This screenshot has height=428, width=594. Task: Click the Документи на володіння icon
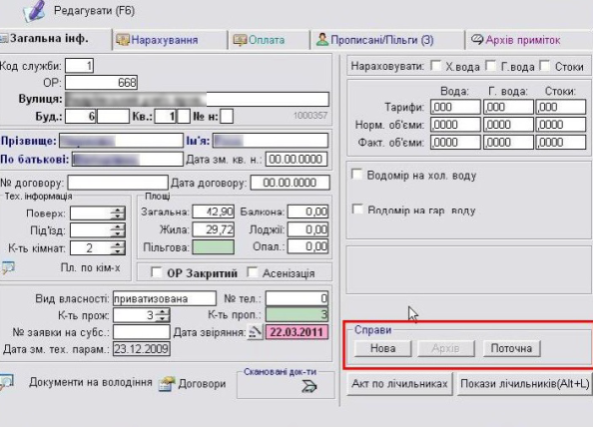7,382
